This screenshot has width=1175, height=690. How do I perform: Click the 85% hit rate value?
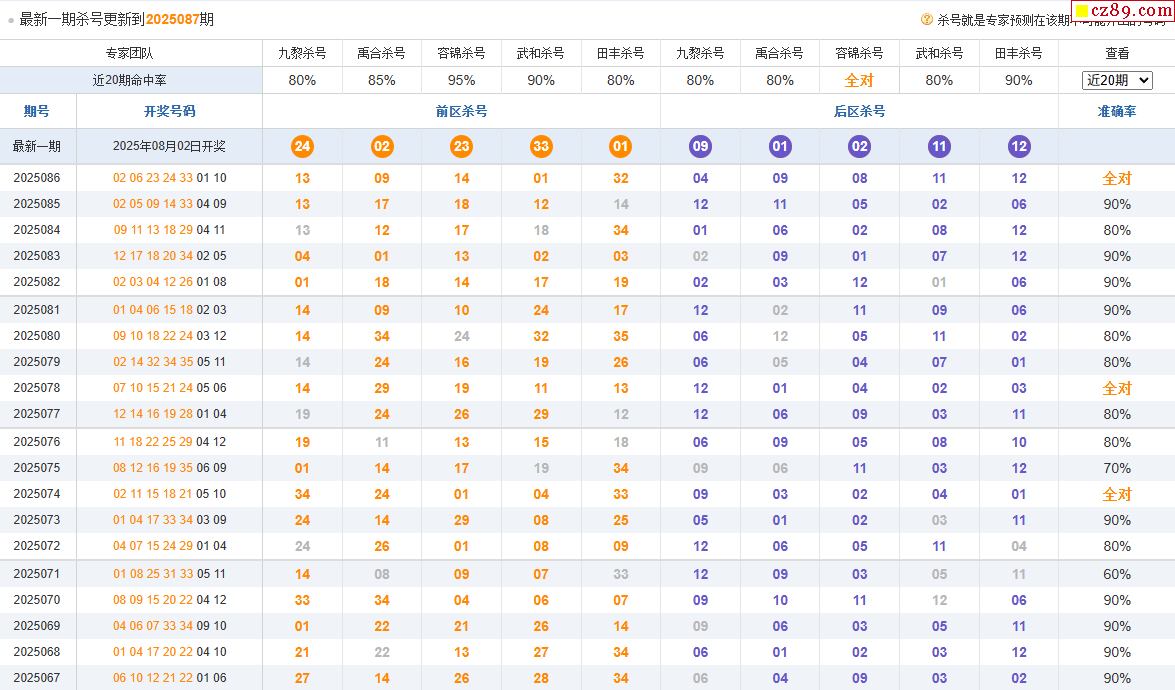tap(382, 80)
